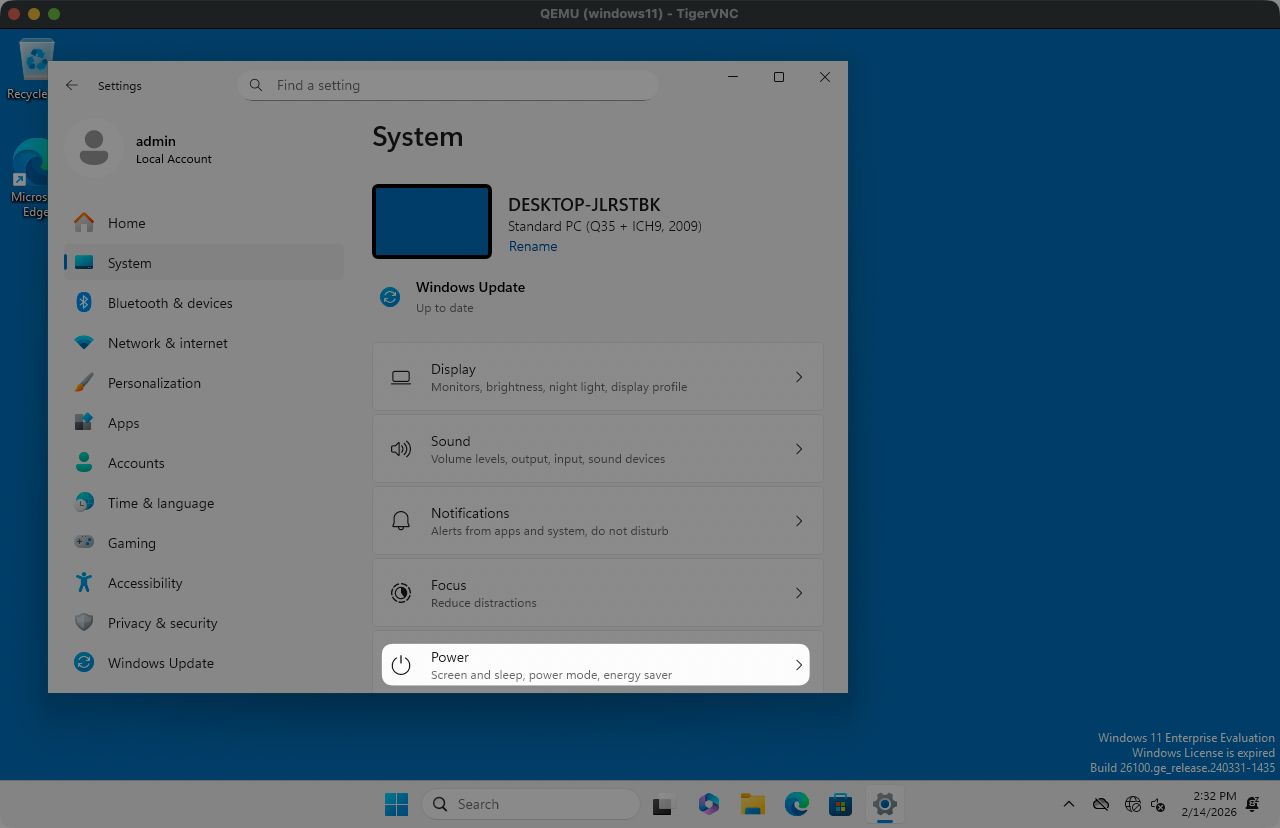Screen dimensions: 1280x828
Task: Open Gaming settings from sidebar
Action: pyautogui.click(x=131, y=543)
